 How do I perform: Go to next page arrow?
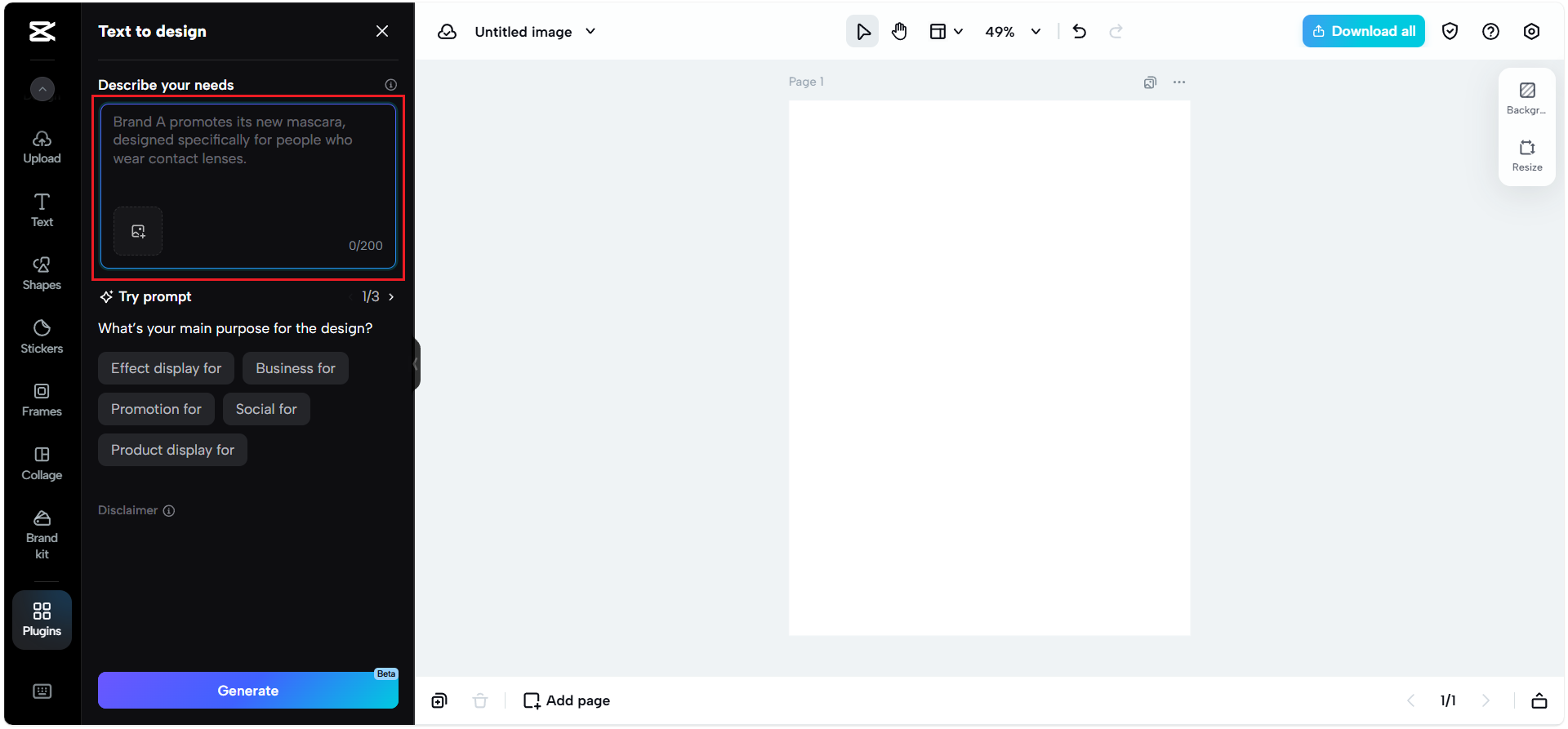pyautogui.click(x=1486, y=700)
